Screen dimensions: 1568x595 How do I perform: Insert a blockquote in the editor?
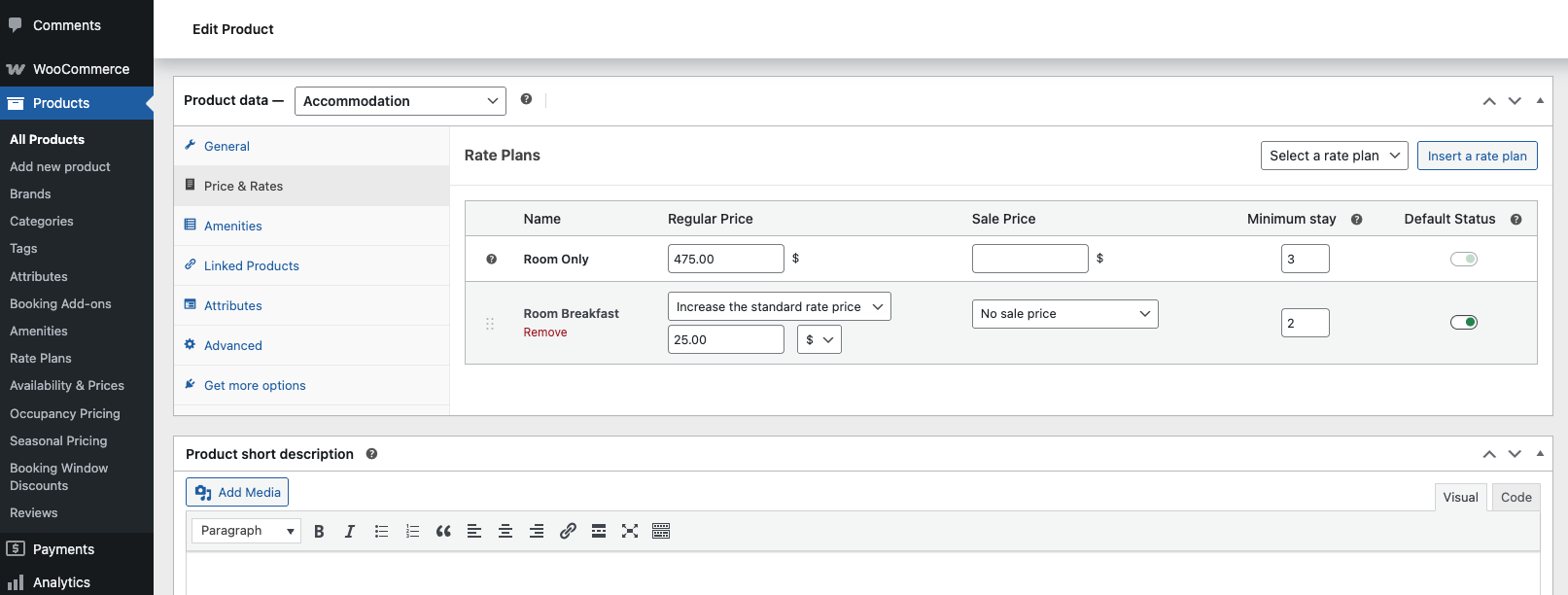(x=443, y=531)
